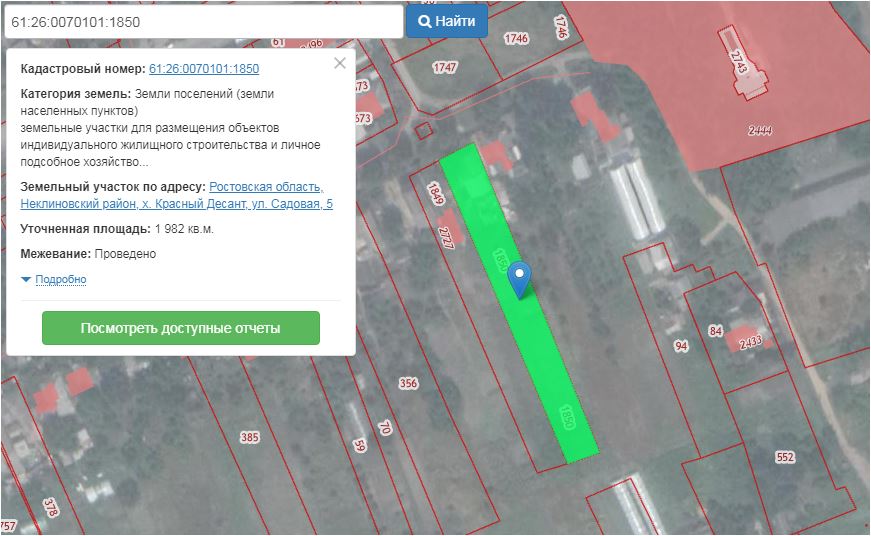871x536 pixels.
Task: Focus the cadastral number search field
Action: click(x=202, y=21)
